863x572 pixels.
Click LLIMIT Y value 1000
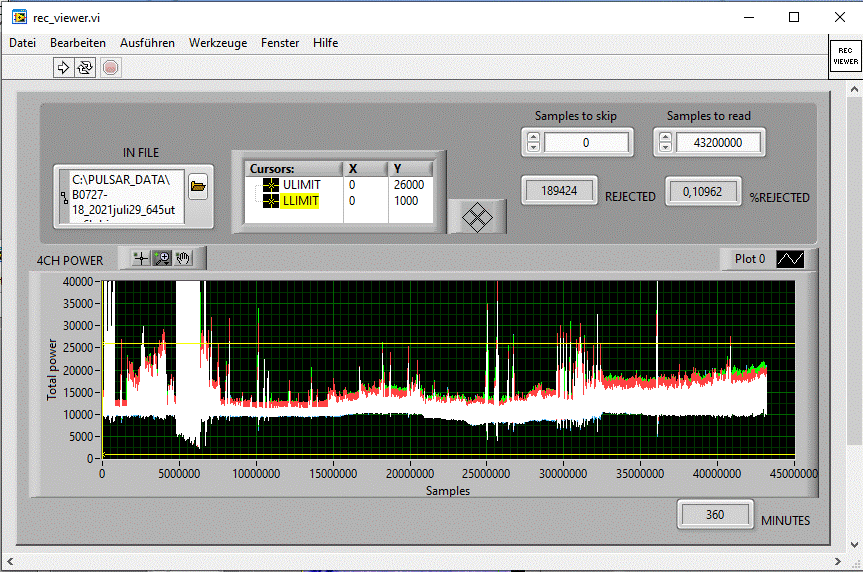point(406,201)
